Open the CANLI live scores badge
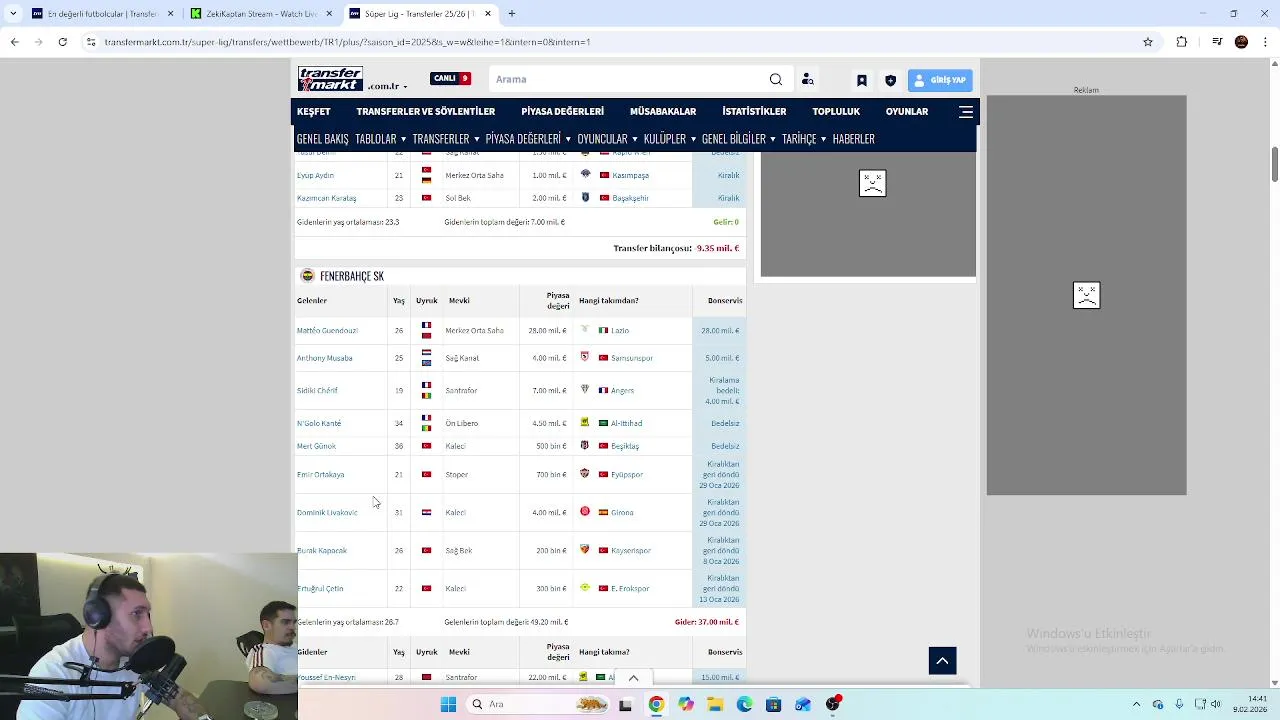The image size is (1280, 720). coord(450,79)
